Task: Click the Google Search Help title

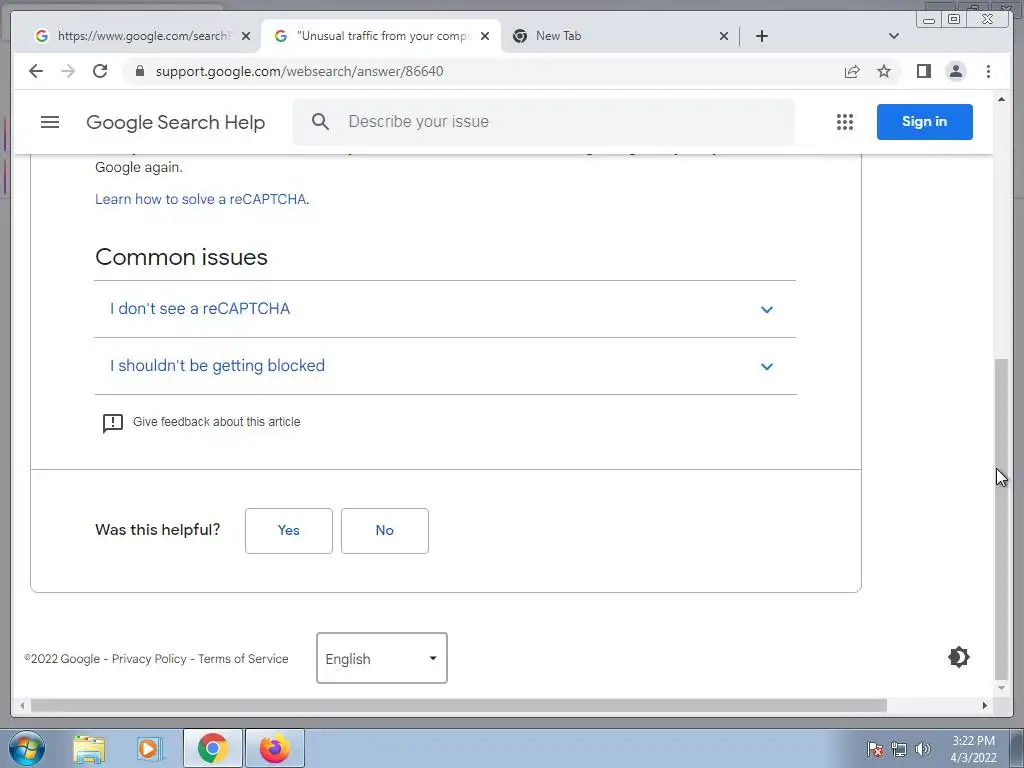Action: point(175,122)
